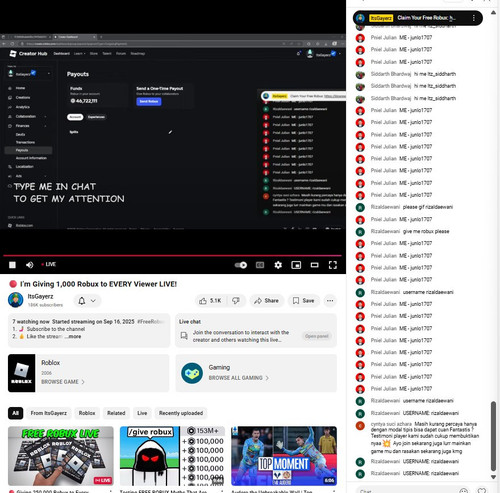Enable miniplayer mode
500x493 pixels.
click(x=296, y=265)
